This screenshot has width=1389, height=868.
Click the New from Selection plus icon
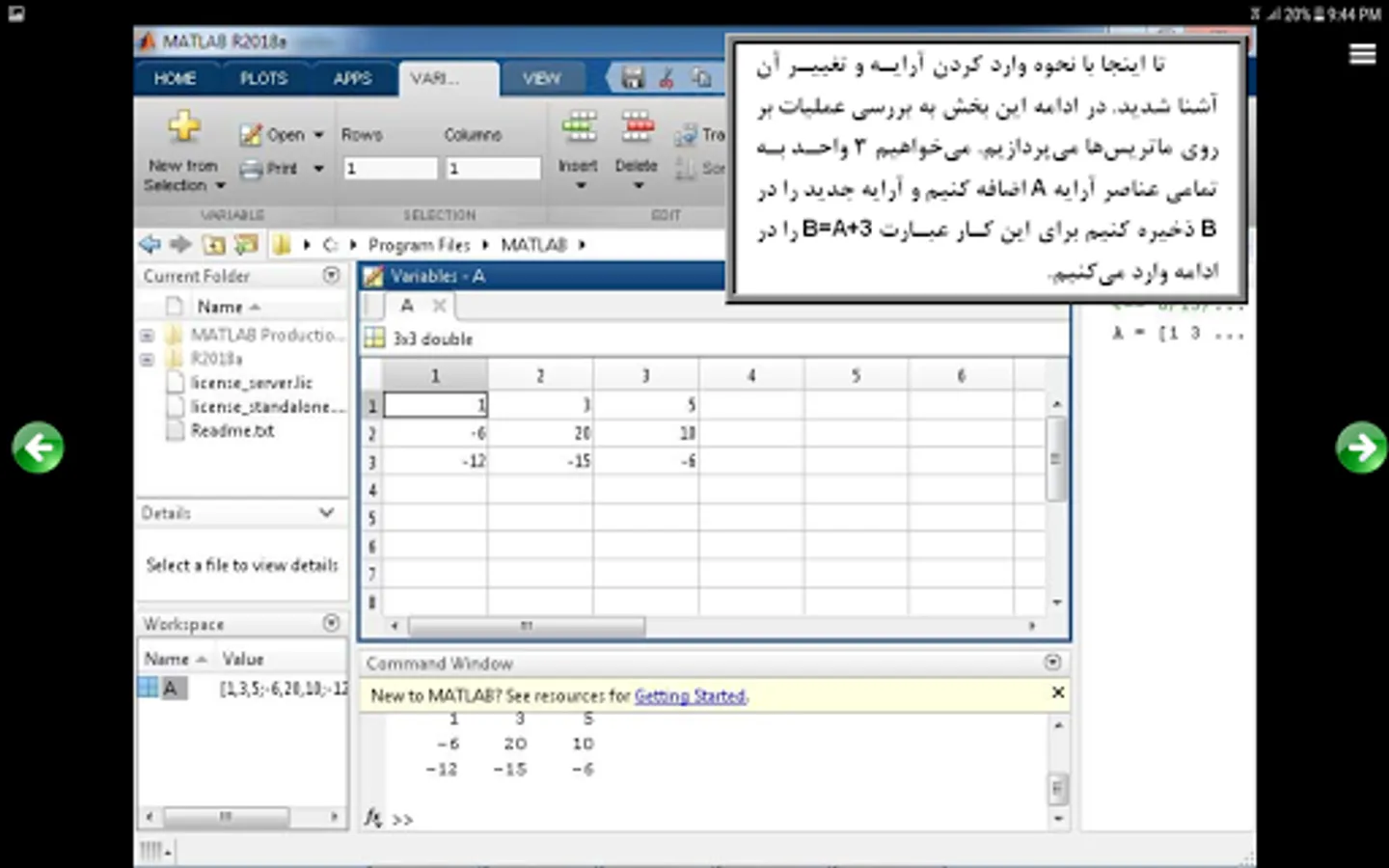click(x=183, y=126)
